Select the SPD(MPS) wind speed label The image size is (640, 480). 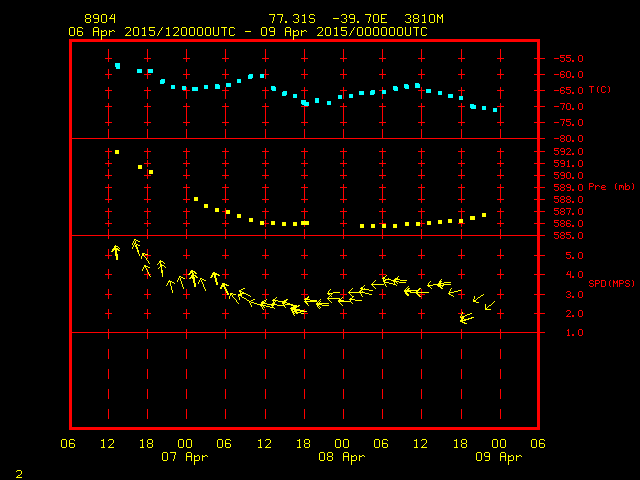[611, 283]
